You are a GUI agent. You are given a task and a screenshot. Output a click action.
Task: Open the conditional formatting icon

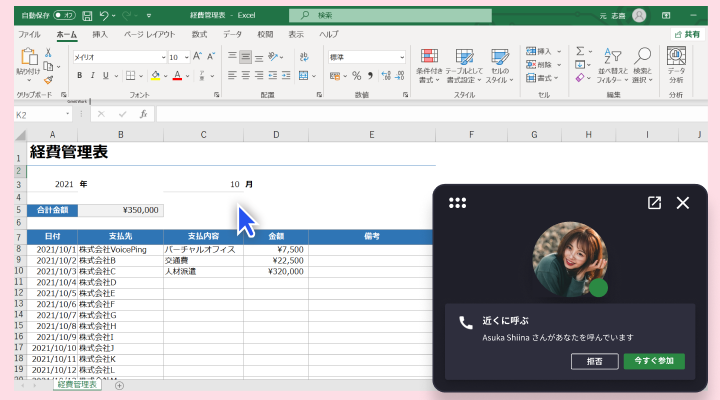(429, 58)
